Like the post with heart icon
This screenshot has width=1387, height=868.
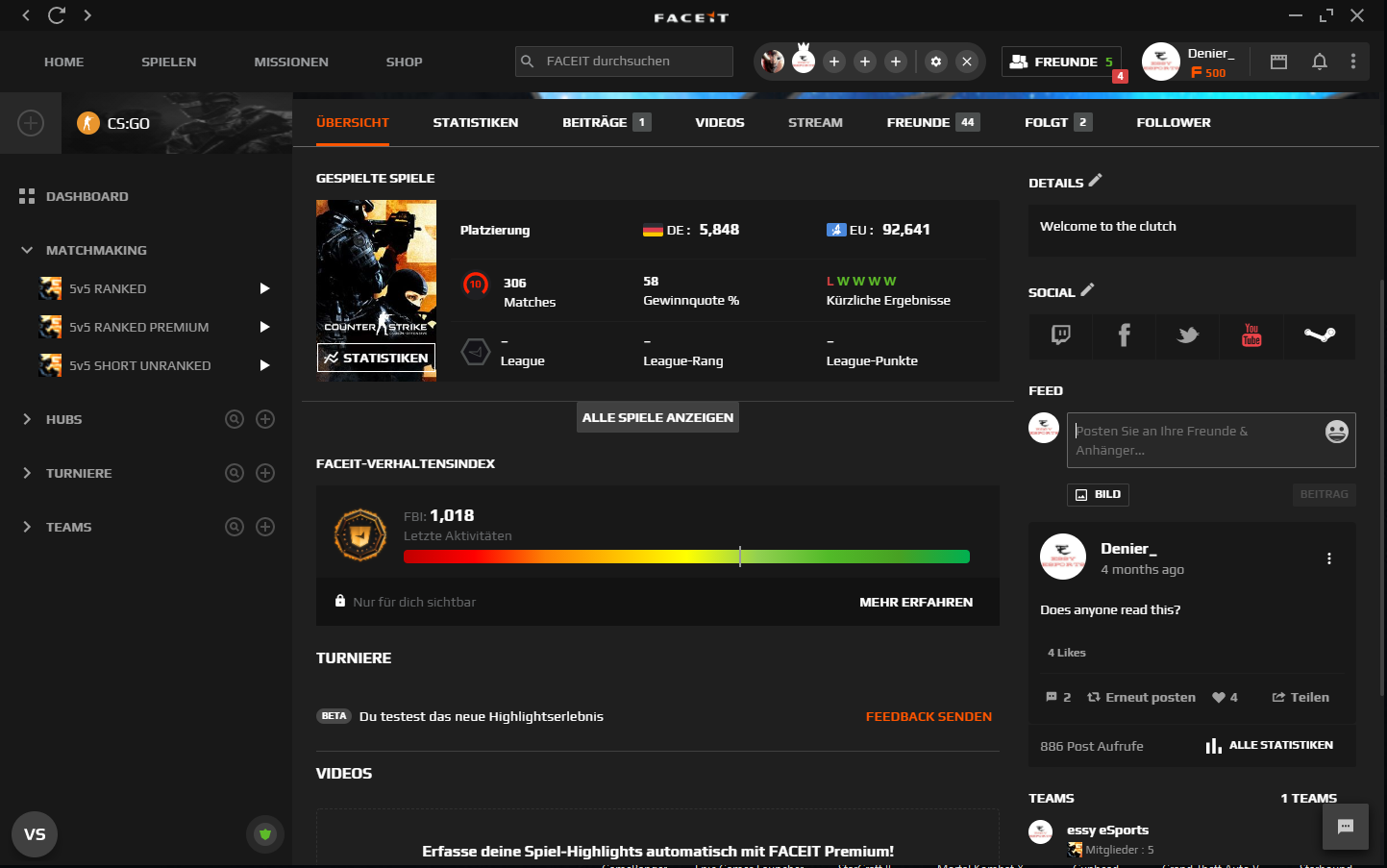1219,698
